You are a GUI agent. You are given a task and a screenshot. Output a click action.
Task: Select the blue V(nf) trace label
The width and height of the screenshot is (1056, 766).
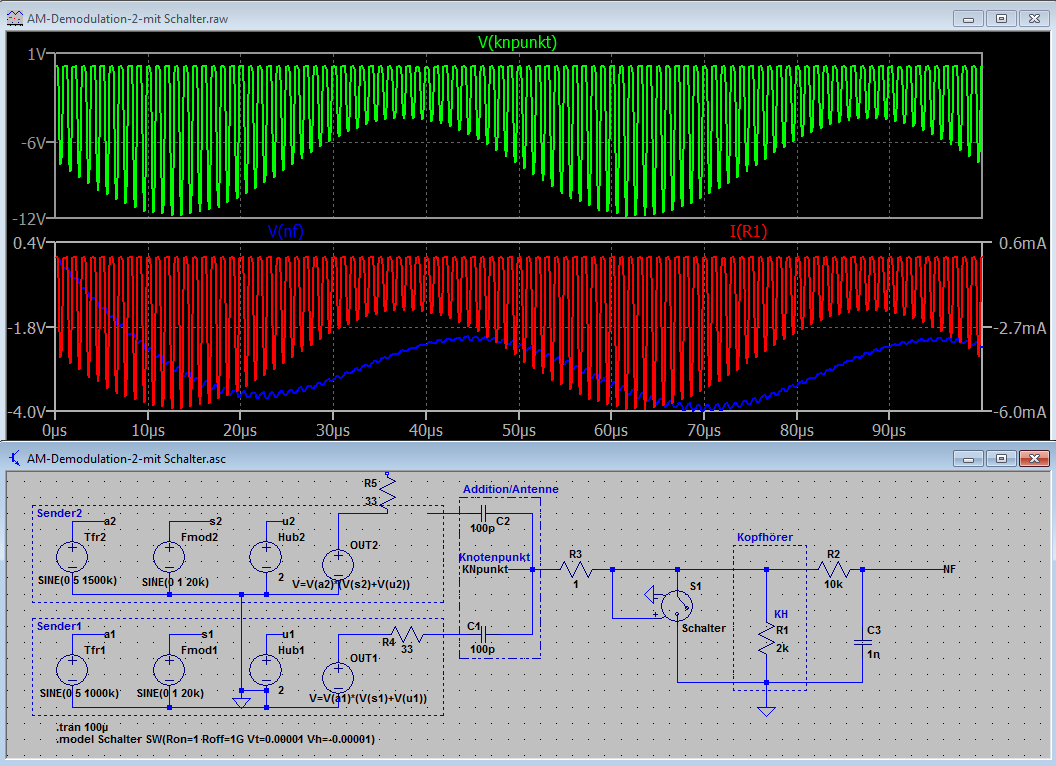pos(286,232)
